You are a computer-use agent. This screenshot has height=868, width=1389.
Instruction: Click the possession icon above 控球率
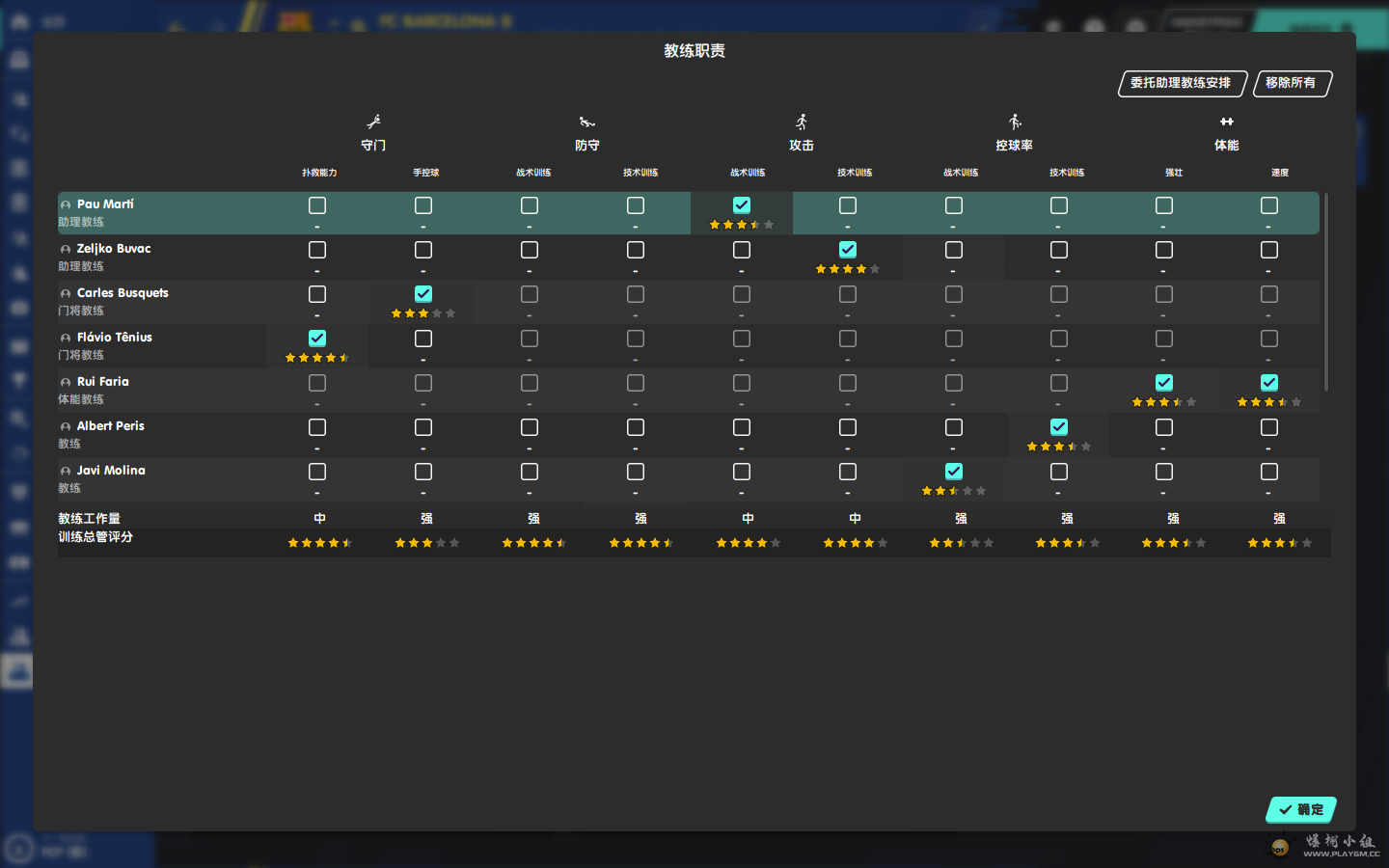click(1014, 122)
